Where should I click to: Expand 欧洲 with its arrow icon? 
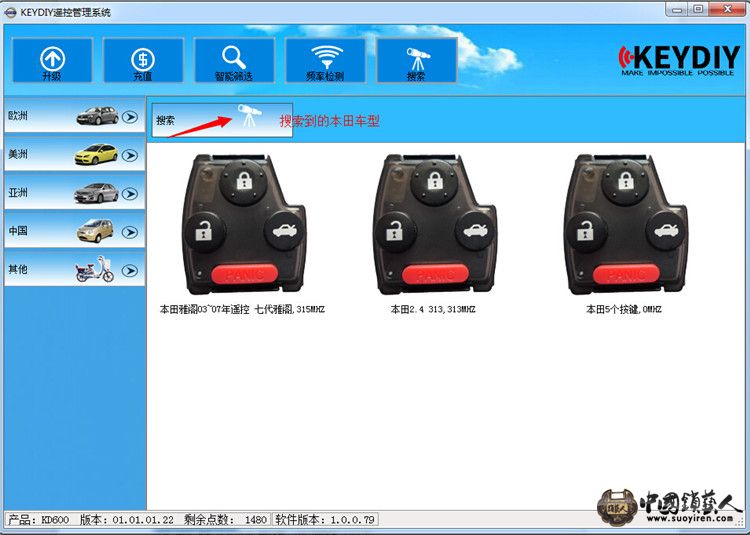tap(130, 117)
